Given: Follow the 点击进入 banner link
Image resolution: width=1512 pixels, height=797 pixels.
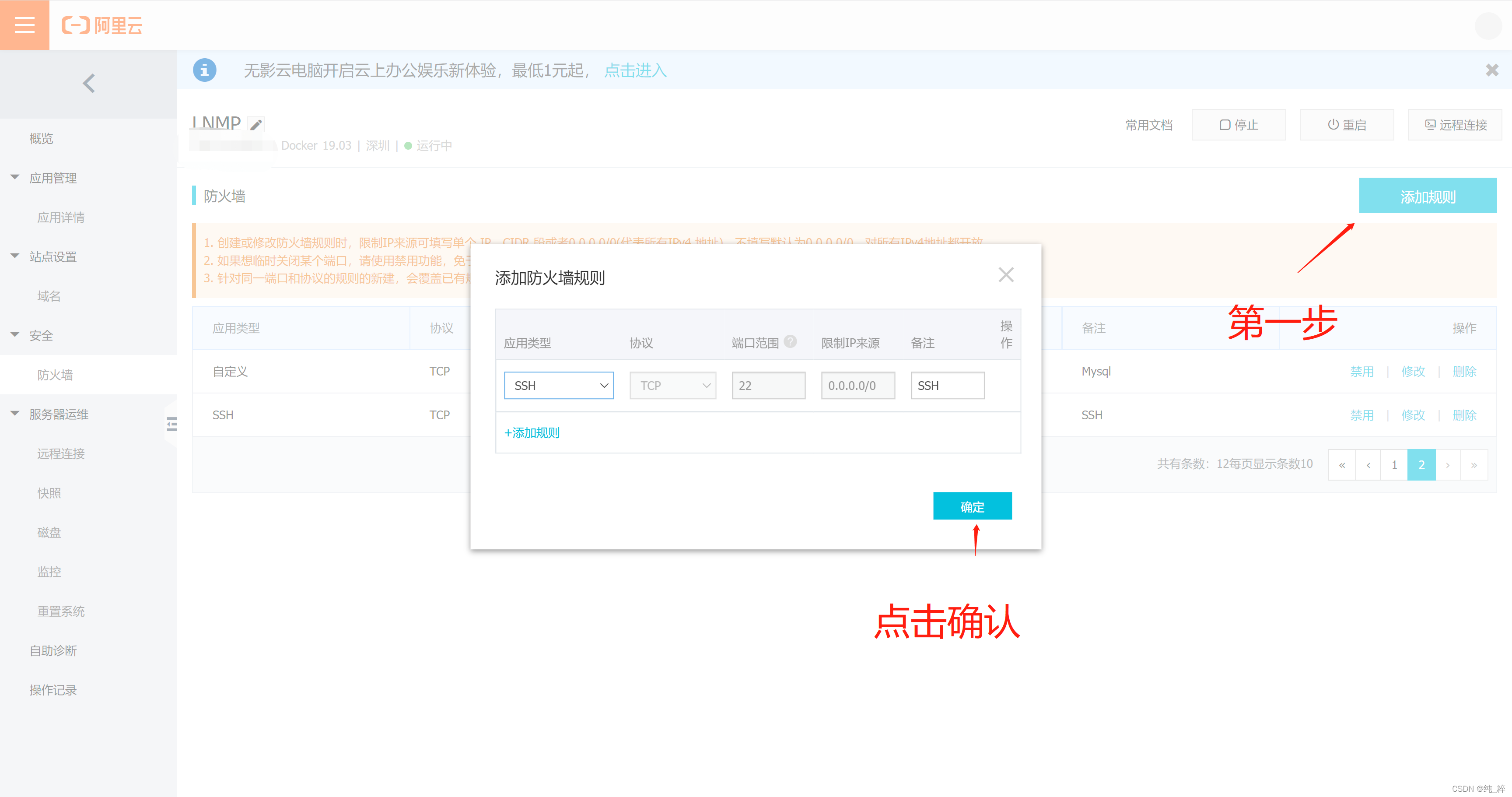Looking at the screenshot, I should [x=635, y=70].
